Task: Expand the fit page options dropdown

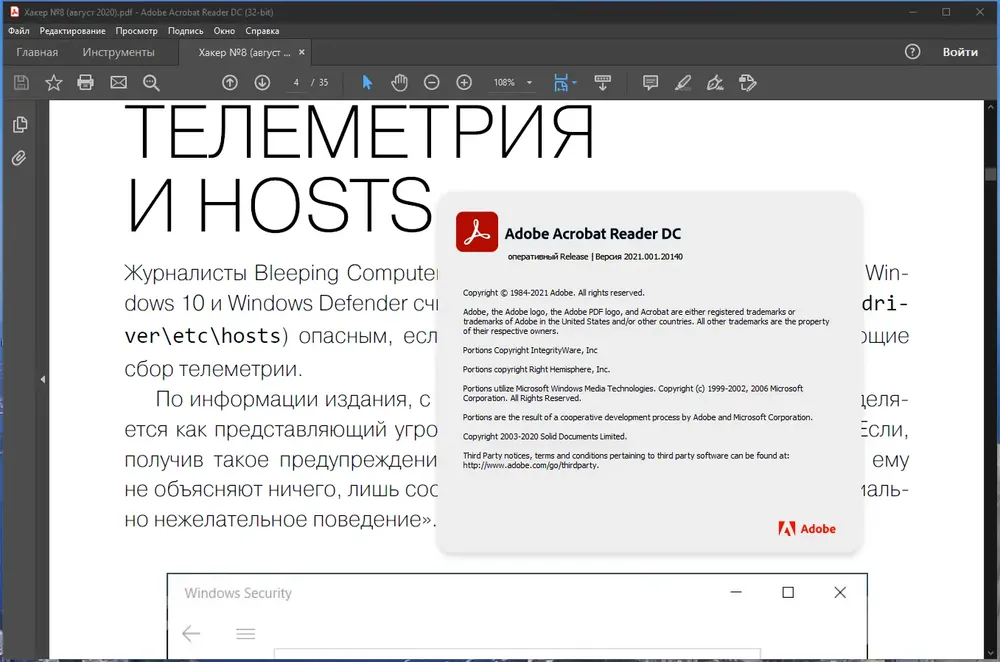Action: click(575, 82)
